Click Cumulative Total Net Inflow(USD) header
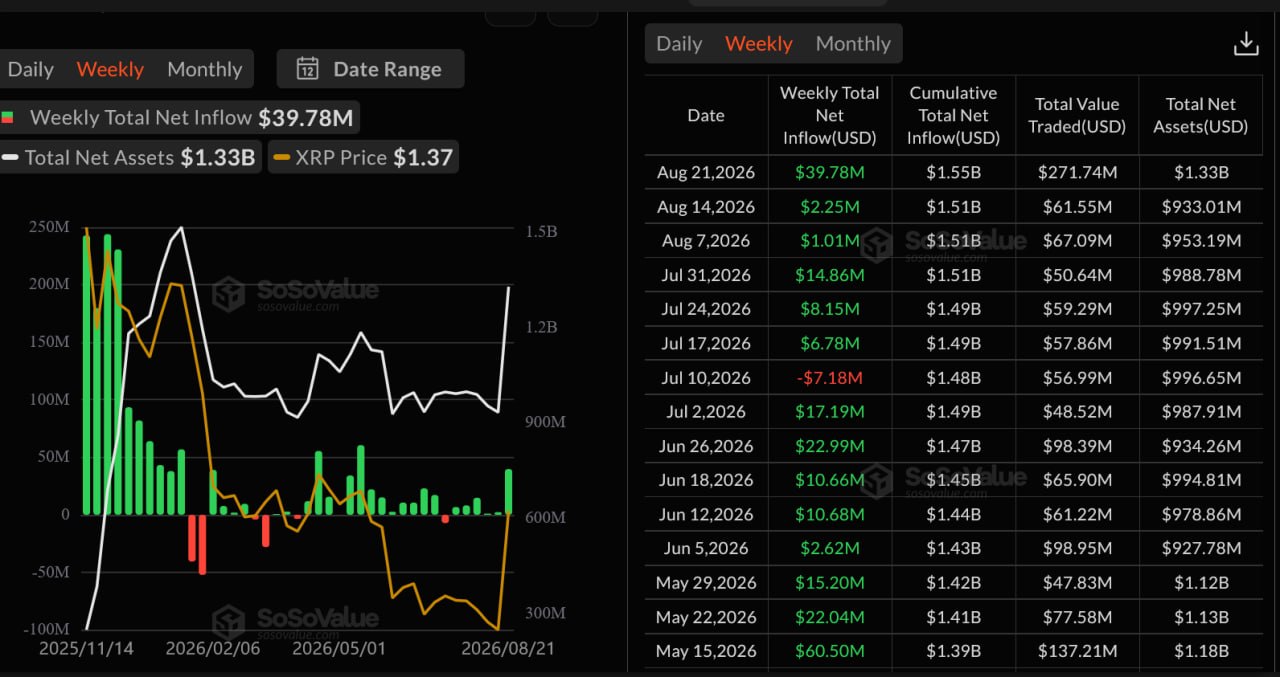Screen dimensions: 1280x677 coord(953,115)
